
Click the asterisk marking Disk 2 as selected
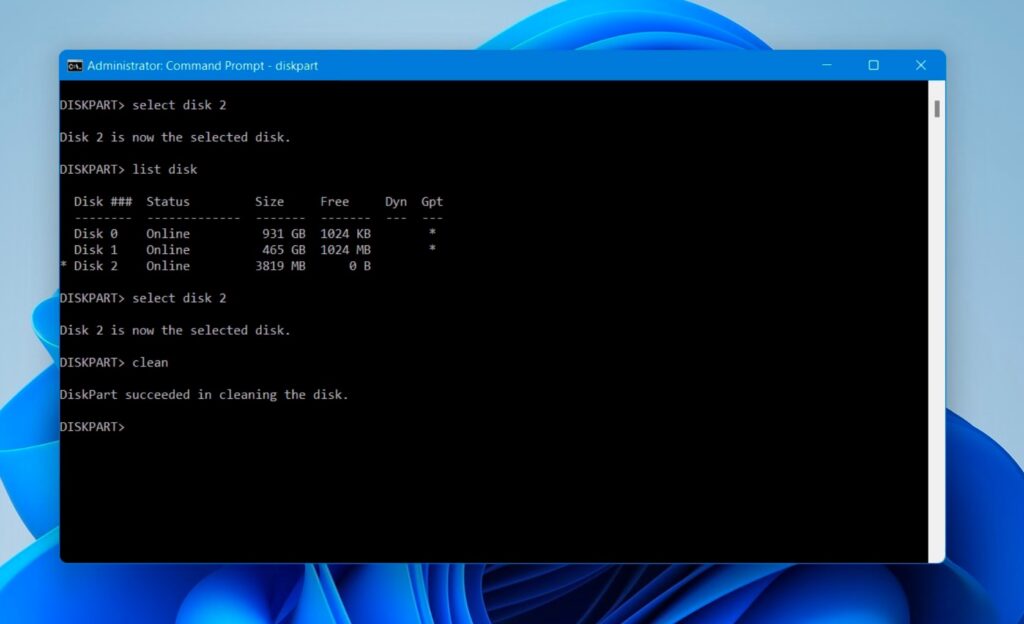(64, 266)
